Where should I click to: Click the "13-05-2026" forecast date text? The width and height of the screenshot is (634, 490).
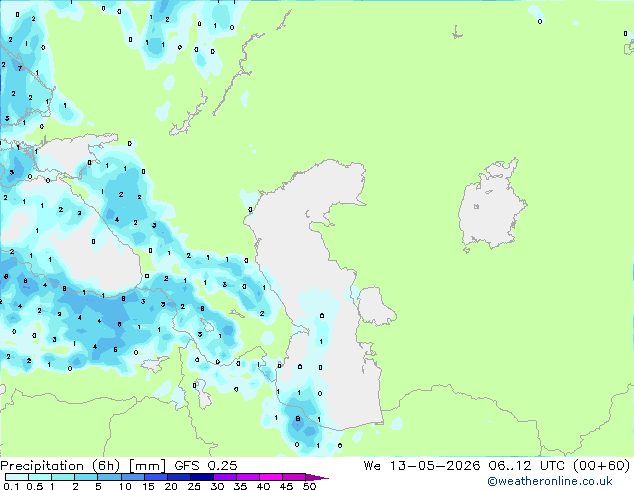click(x=435, y=466)
